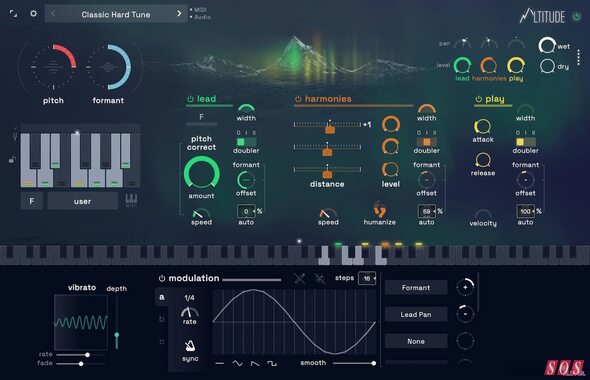The image size is (590, 380).
Task: Open the settings gear menu
Action: pyautogui.click(x=33, y=14)
